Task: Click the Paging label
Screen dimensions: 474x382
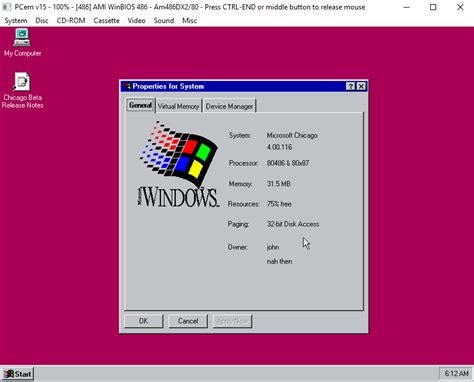Action: click(x=238, y=224)
